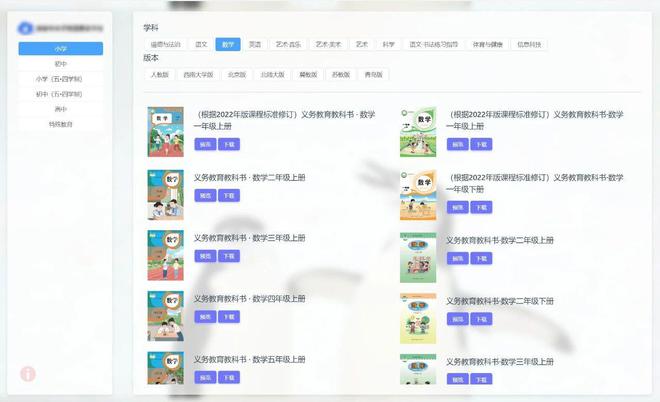Open the 特殊教育 category

pyautogui.click(x=61, y=124)
